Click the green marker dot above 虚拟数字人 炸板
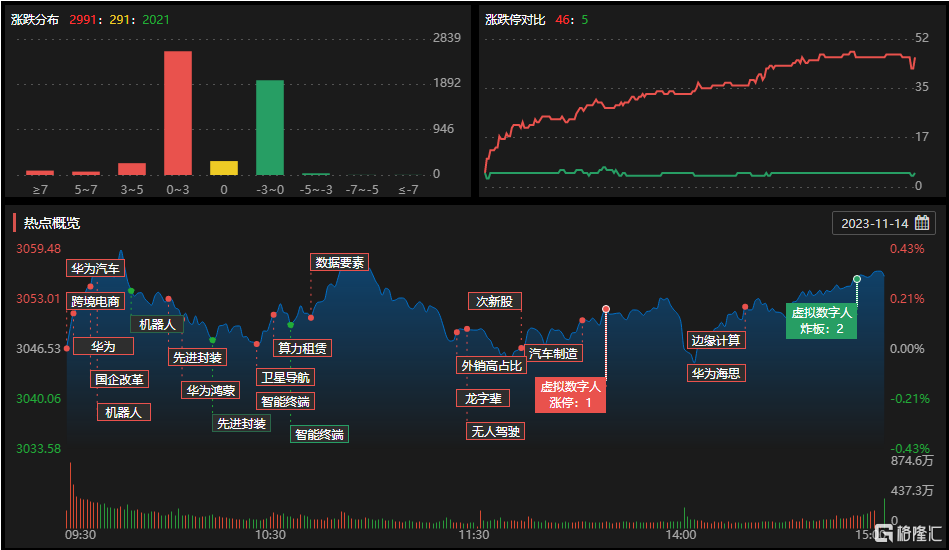 [x=857, y=279]
